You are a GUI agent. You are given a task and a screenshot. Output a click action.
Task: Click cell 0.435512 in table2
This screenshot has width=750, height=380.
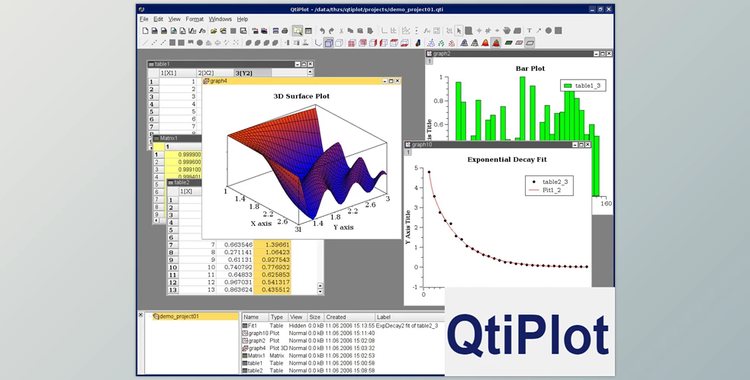pos(272,290)
